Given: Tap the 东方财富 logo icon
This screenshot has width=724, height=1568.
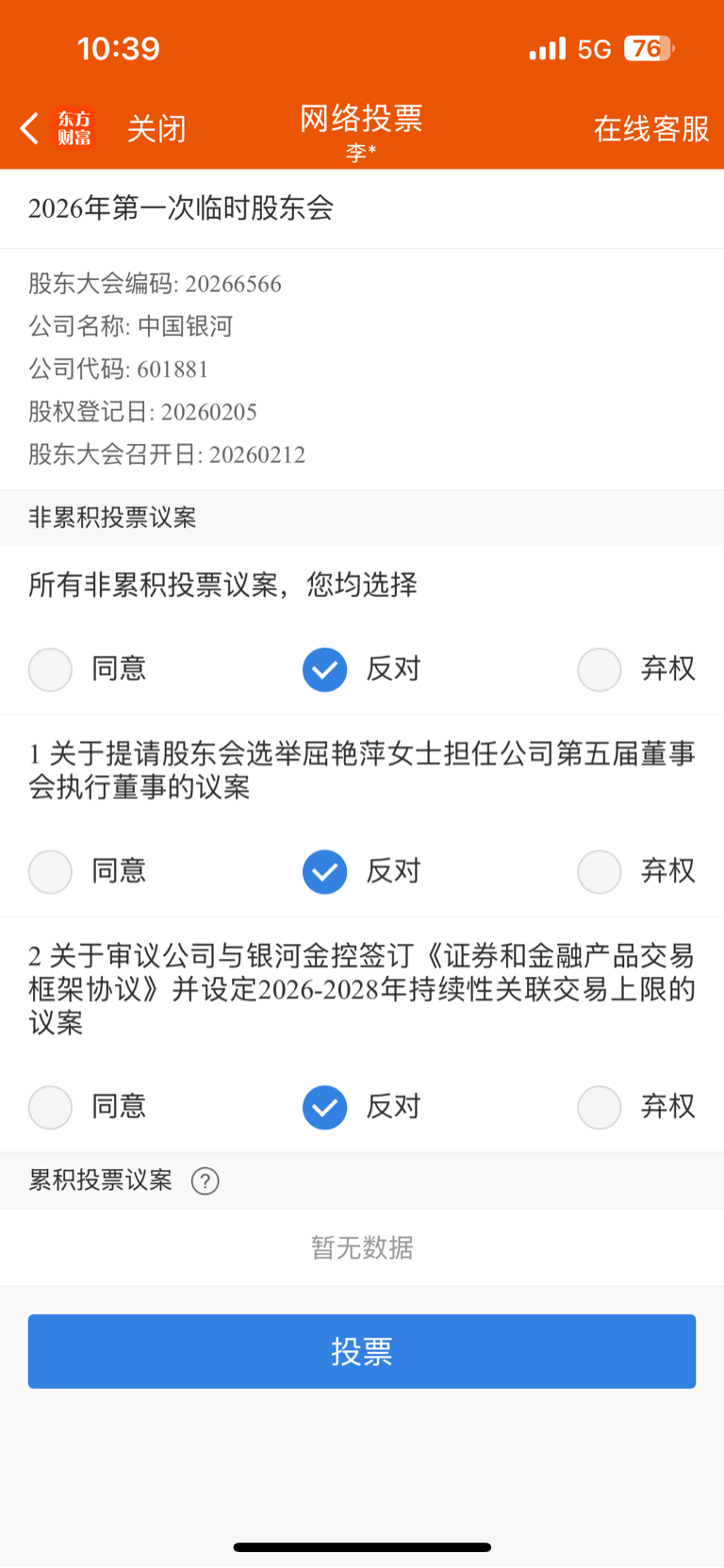Looking at the screenshot, I should [74, 128].
